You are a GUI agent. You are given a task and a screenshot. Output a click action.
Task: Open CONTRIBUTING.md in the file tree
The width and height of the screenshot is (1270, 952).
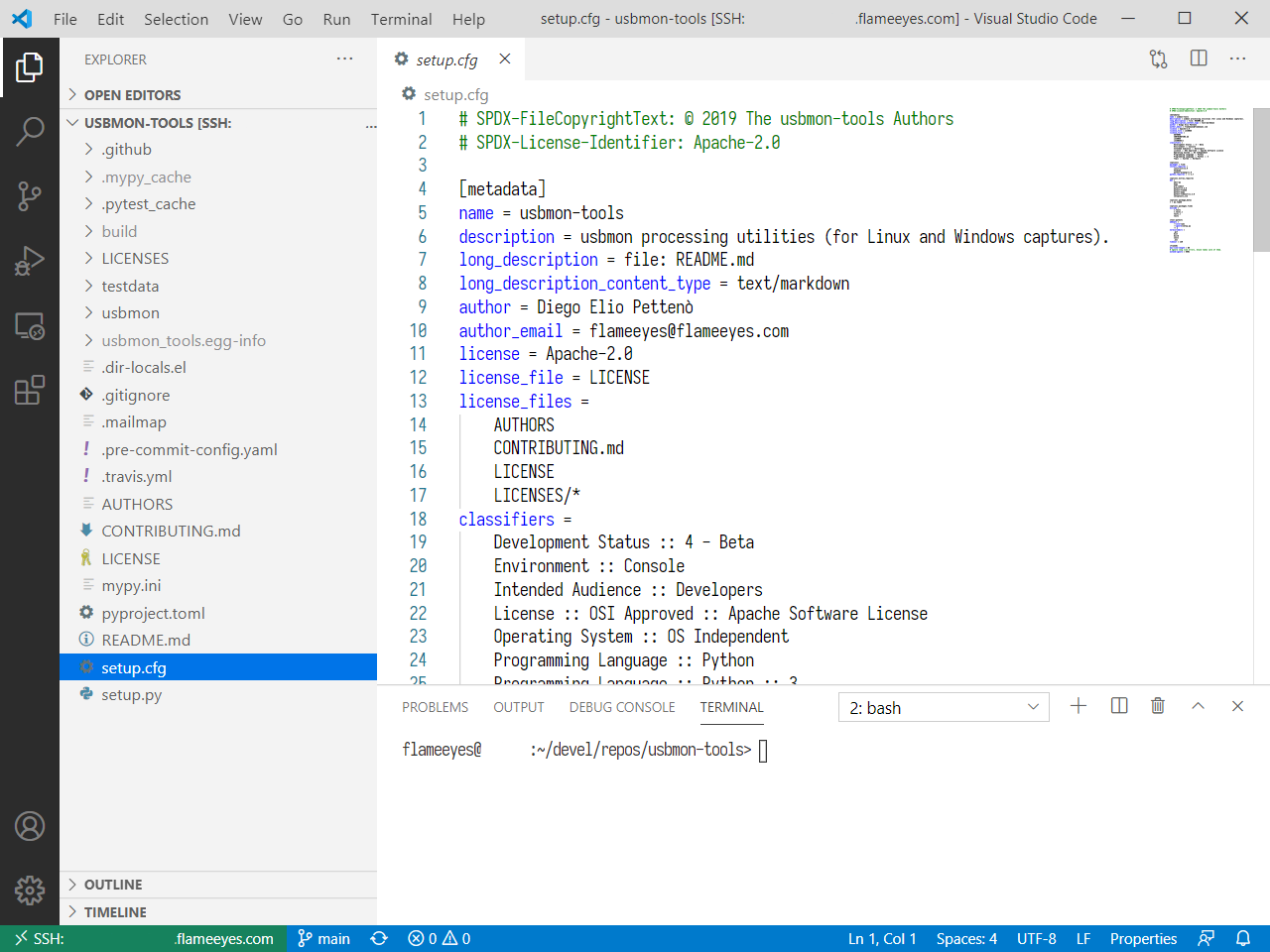coord(218,532)
